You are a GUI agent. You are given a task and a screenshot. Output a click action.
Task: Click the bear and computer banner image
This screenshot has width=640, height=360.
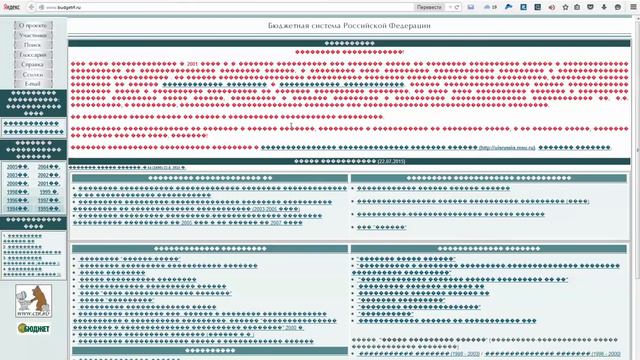tap(33, 301)
